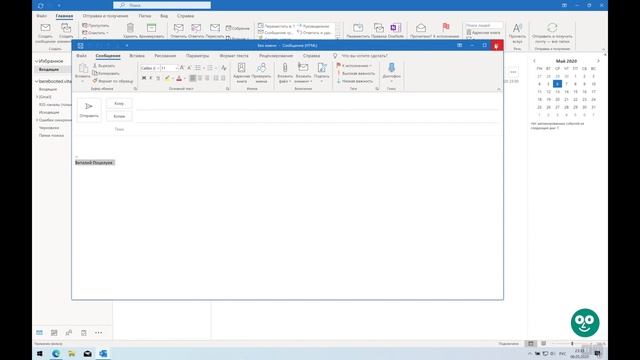Open the tasks icon in the navigation bar
This screenshot has height=360, width=640.
click(x=84, y=333)
